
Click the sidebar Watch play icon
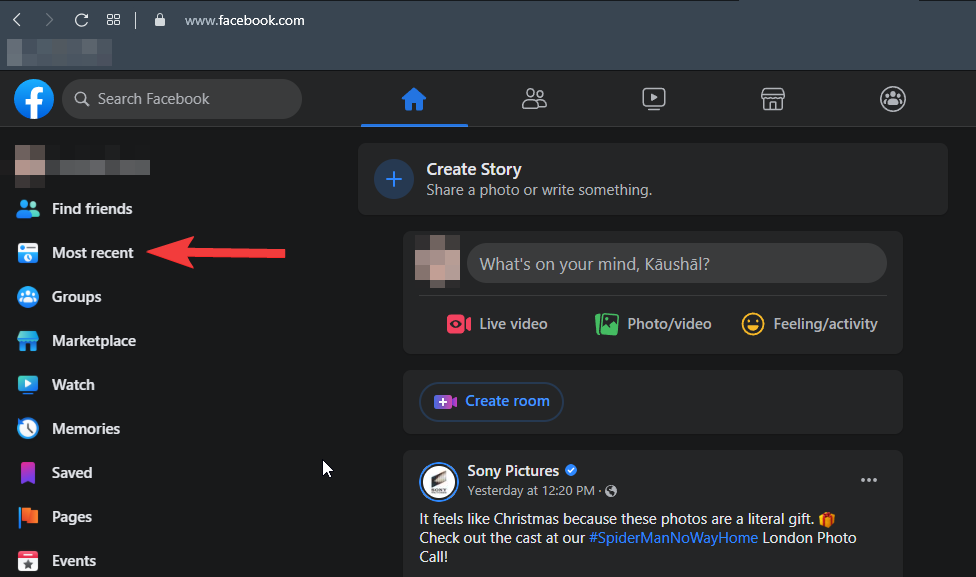[x=27, y=385]
